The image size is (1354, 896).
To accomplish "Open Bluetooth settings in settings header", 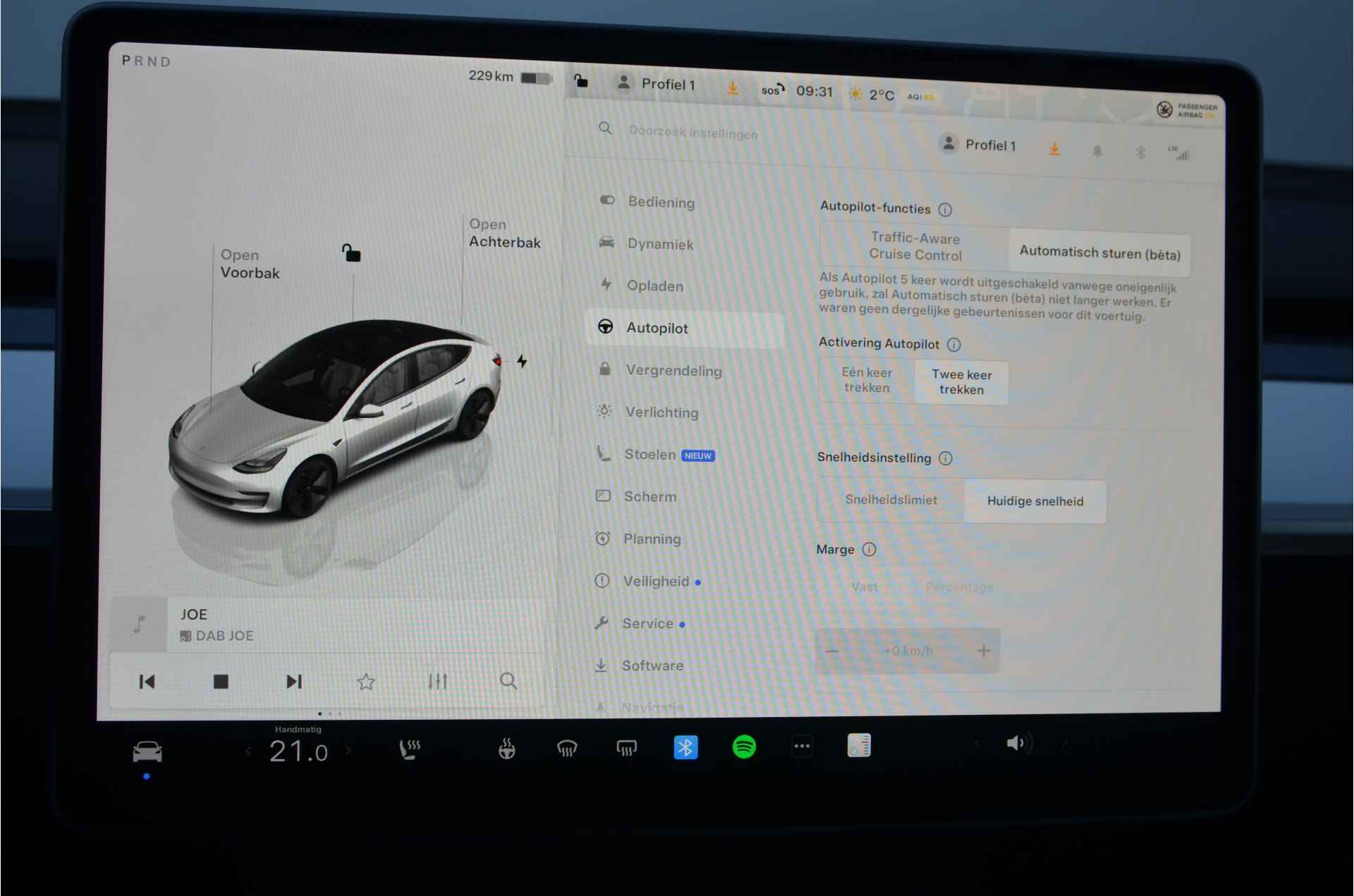I will 1140,152.
